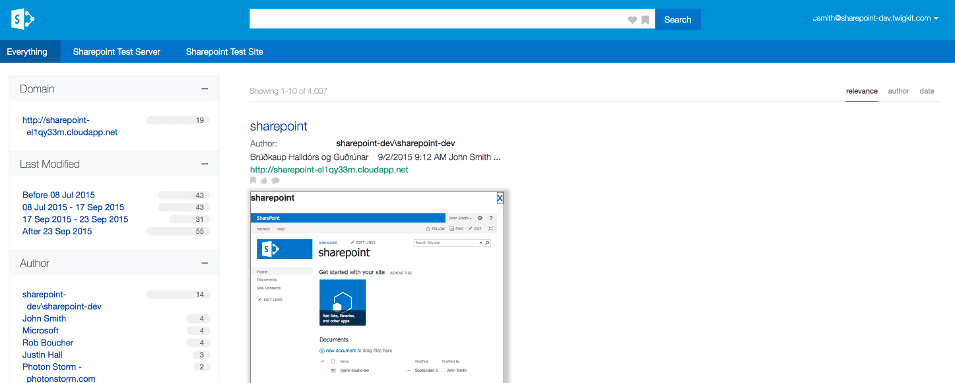The height and width of the screenshot is (383, 955).
Task: Open the John Smith dropdown in the preview
Action: [460, 217]
